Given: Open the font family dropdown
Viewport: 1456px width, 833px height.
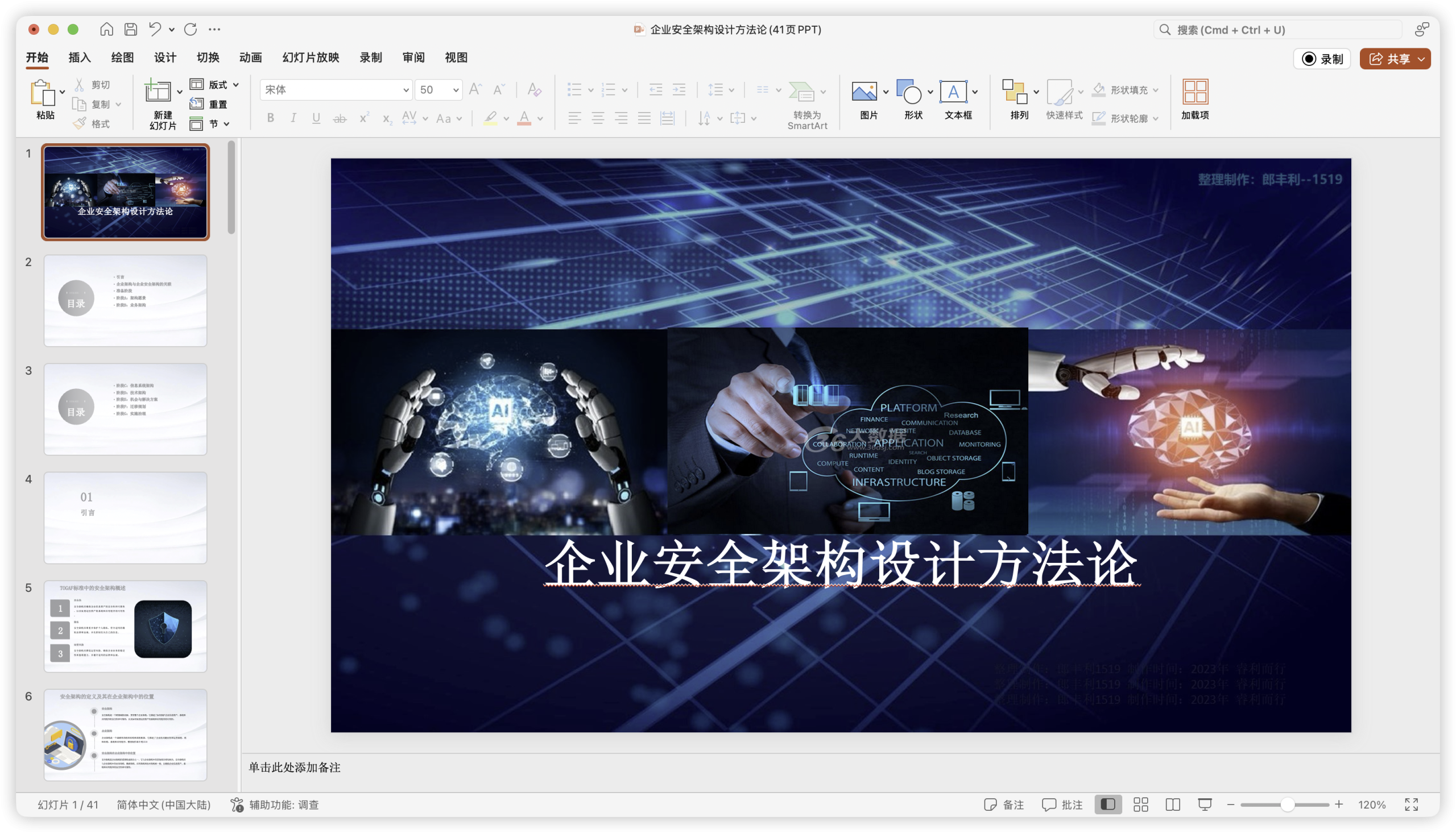Looking at the screenshot, I should [406, 90].
